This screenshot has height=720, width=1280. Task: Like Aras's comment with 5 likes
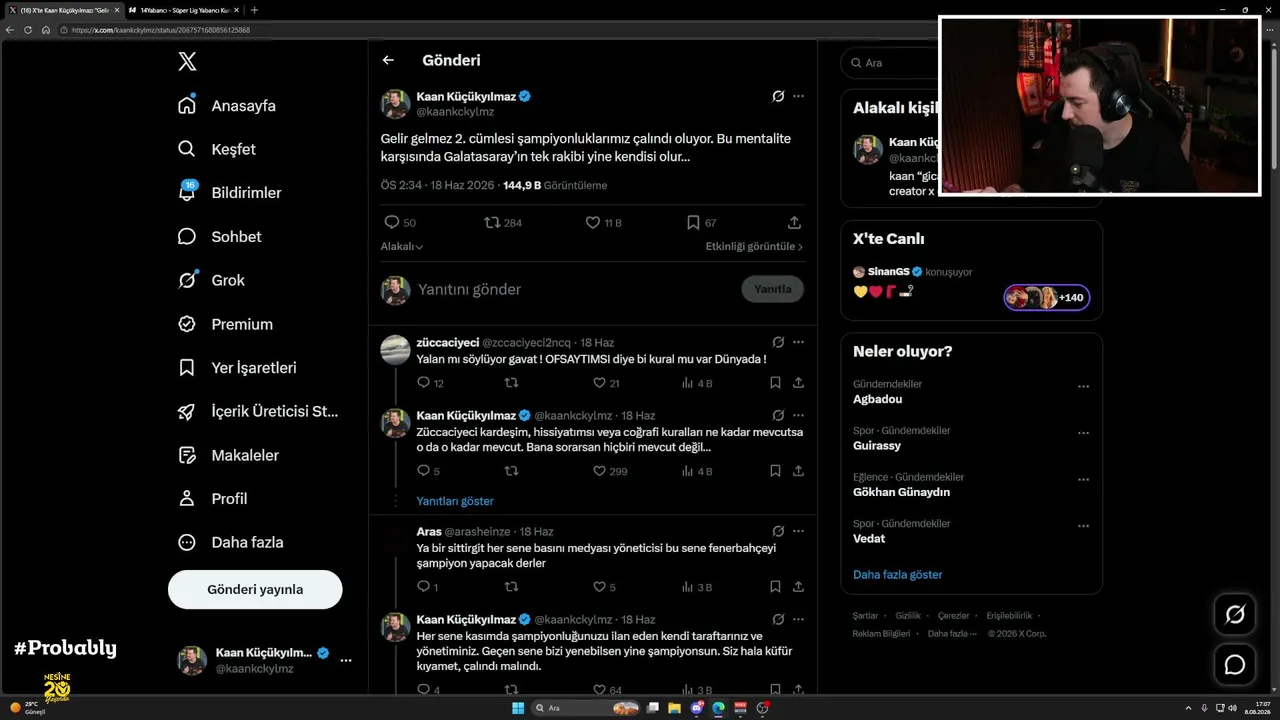click(600, 587)
